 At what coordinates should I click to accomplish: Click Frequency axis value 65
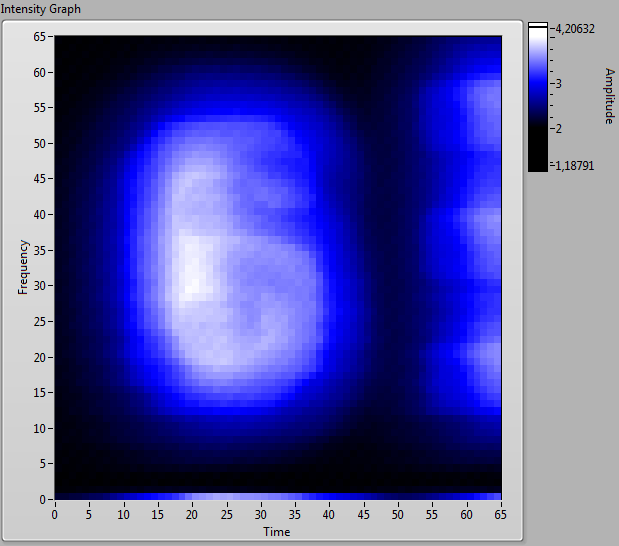tap(39, 37)
